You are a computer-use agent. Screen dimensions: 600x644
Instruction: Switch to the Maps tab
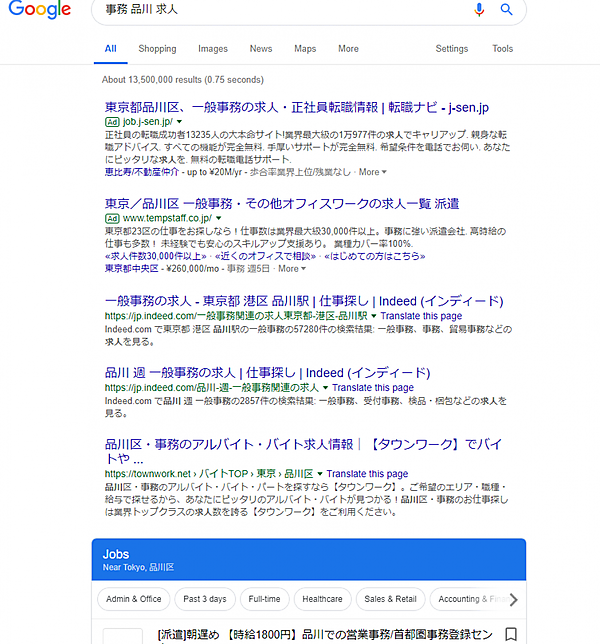[305, 49]
